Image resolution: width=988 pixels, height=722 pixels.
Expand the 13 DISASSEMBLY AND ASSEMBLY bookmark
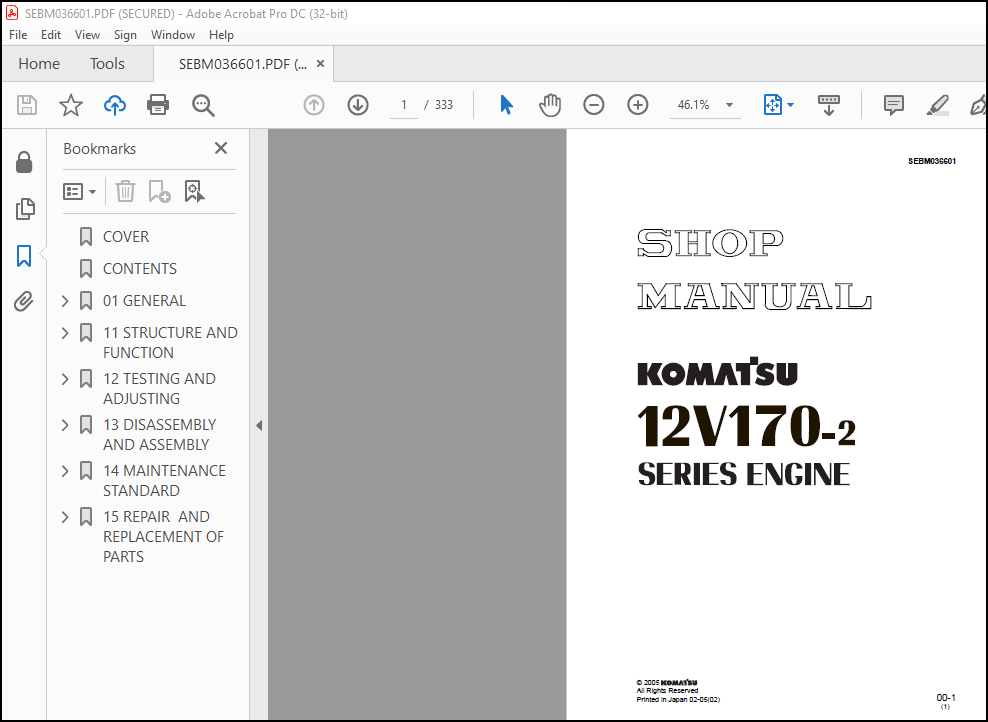(x=65, y=425)
